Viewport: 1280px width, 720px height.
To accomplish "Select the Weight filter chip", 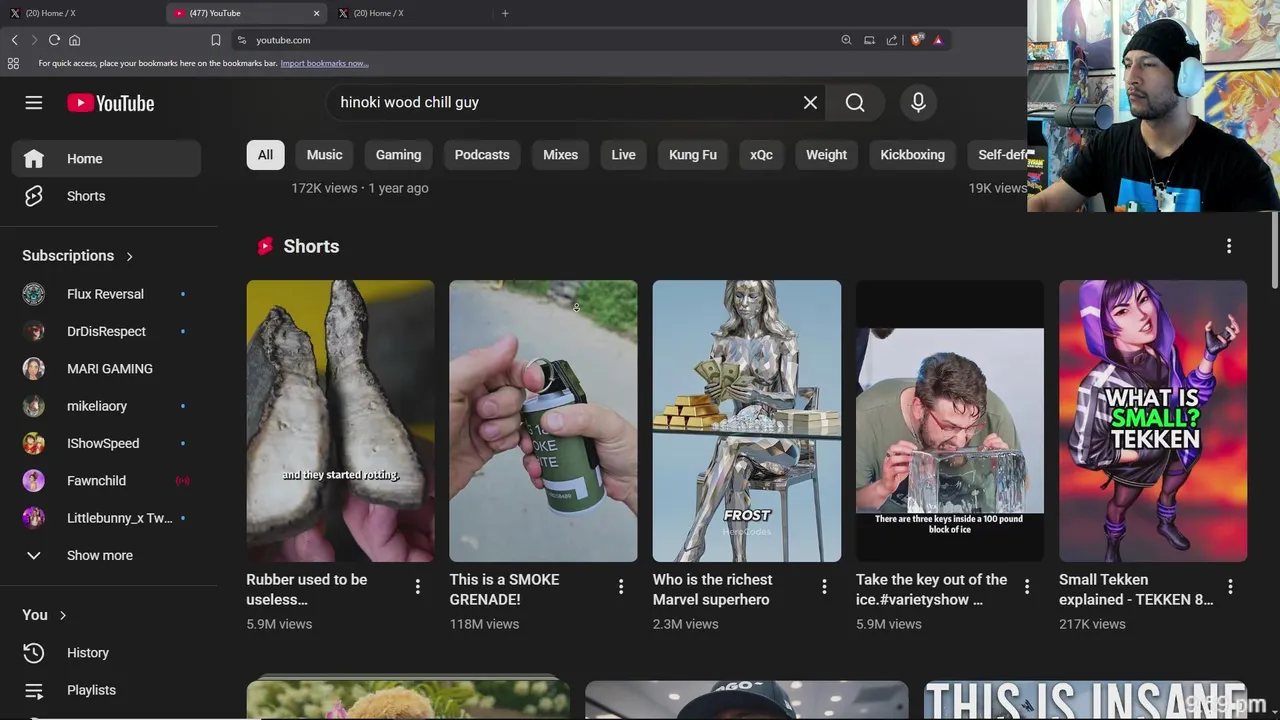I will click(826, 155).
